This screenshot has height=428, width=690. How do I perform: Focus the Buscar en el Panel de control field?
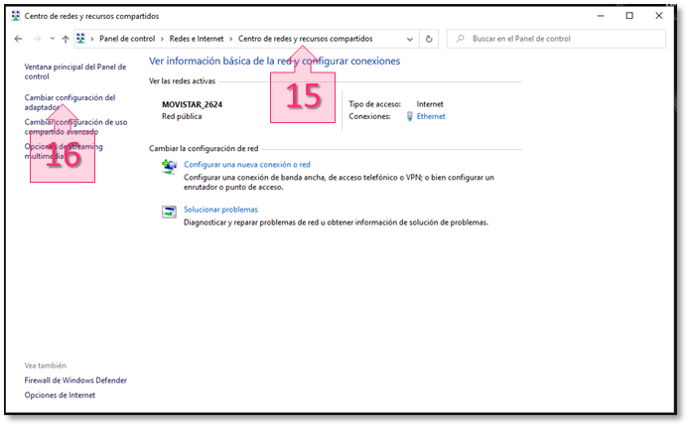tap(556, 39)
